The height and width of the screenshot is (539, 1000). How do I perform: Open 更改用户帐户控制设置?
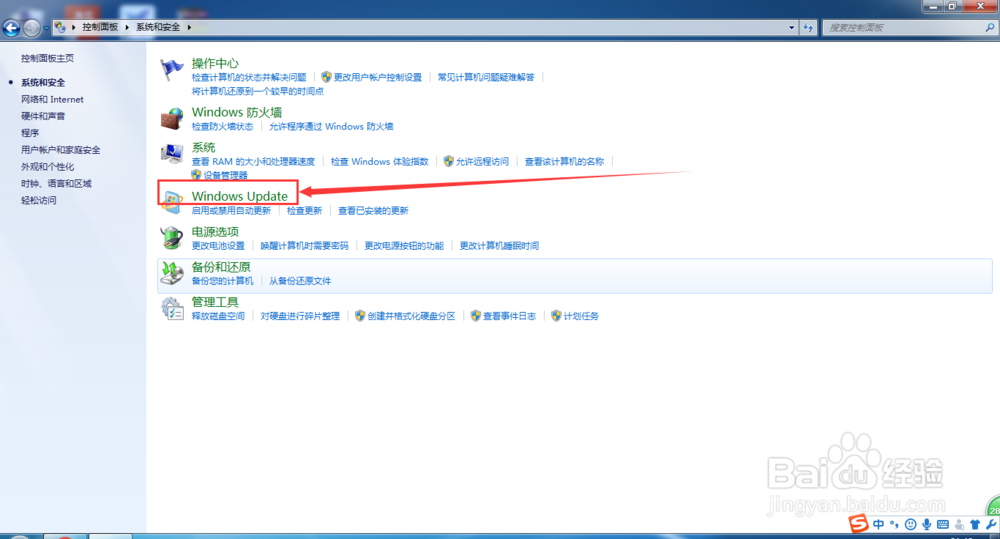tap(378, 77)
